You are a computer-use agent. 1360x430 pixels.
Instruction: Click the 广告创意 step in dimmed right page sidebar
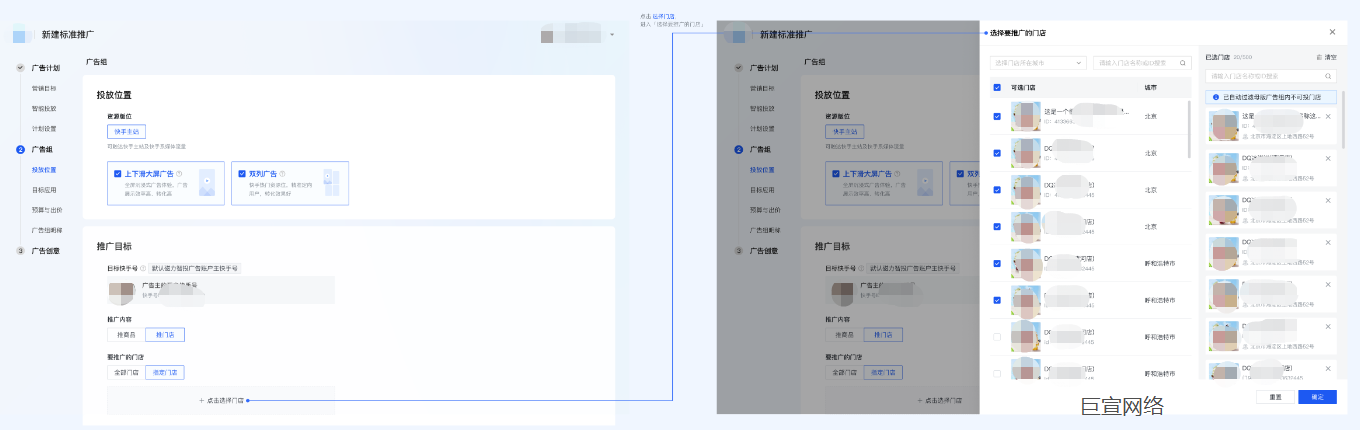pos(764,251)
